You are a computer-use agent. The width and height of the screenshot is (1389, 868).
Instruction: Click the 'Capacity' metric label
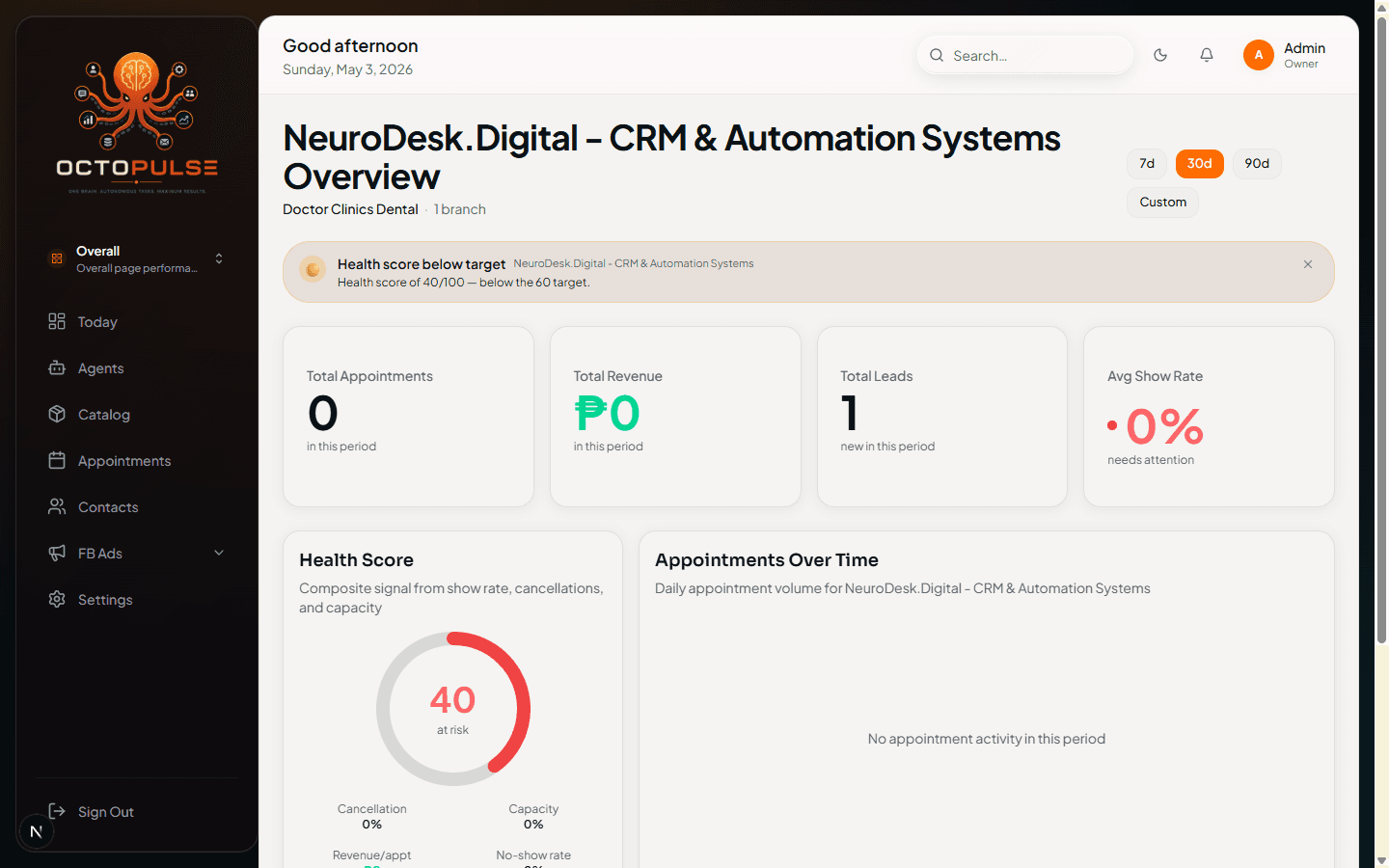coord(533,809)
